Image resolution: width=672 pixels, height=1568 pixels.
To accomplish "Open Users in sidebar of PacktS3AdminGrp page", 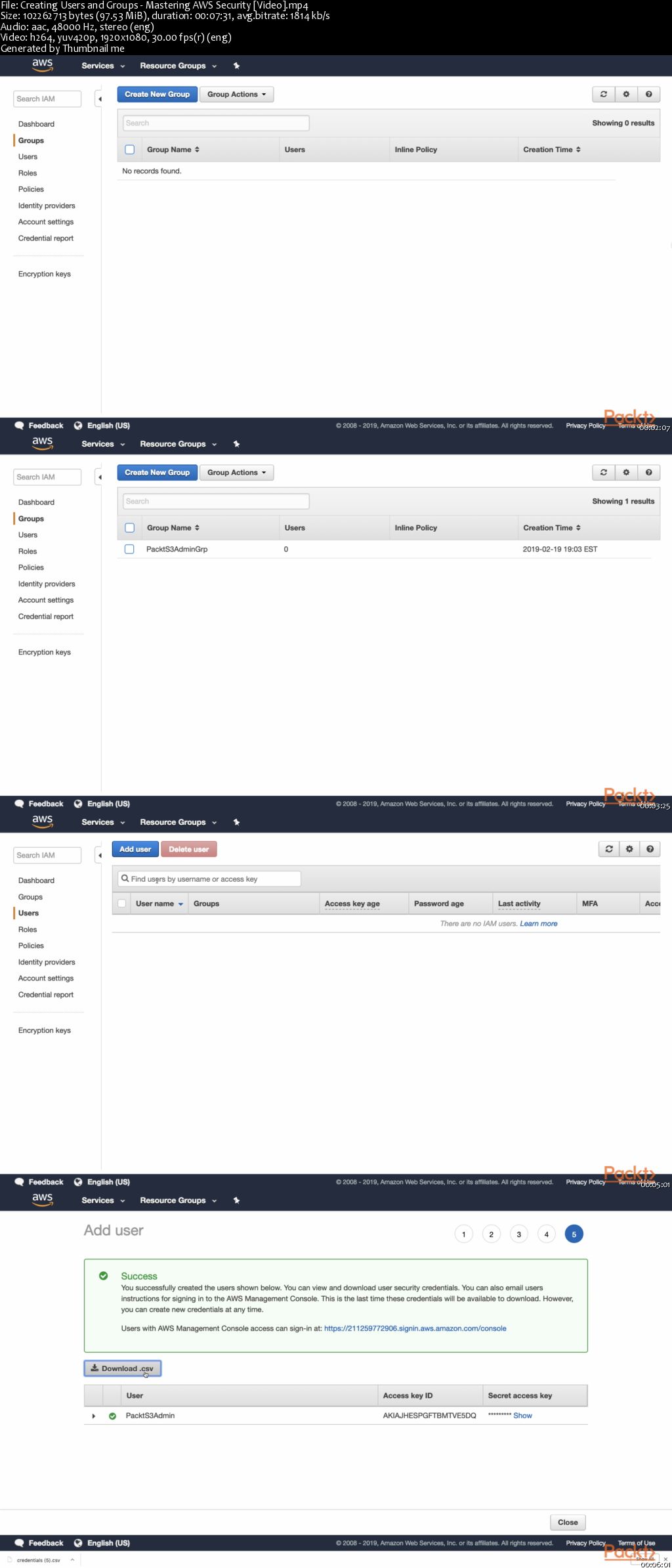I will pos(28,535).
